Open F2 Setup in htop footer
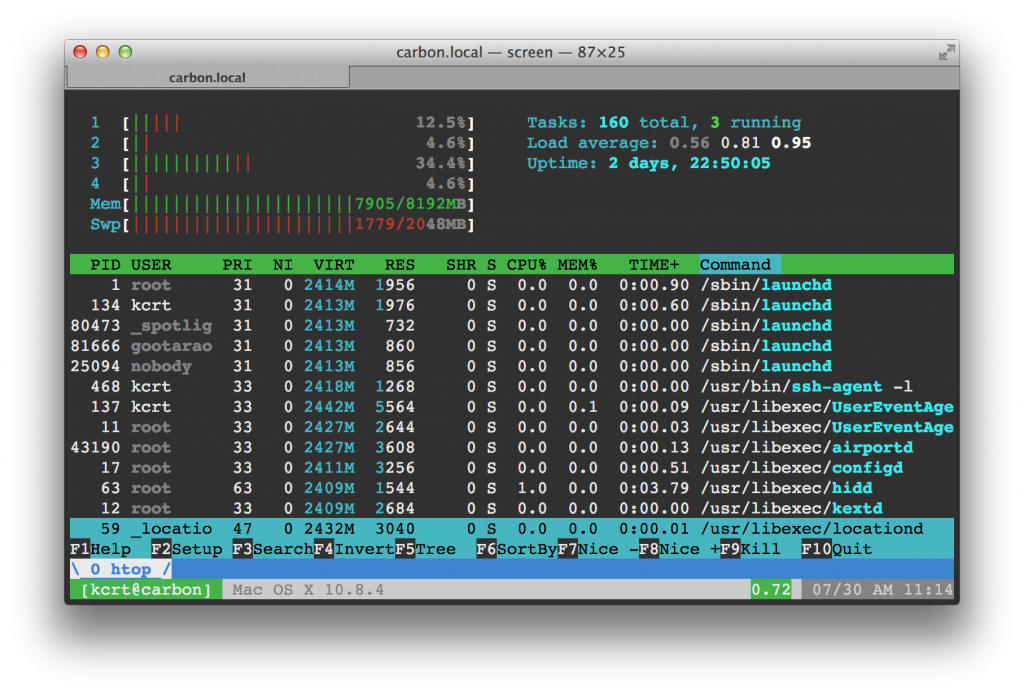 186,549
